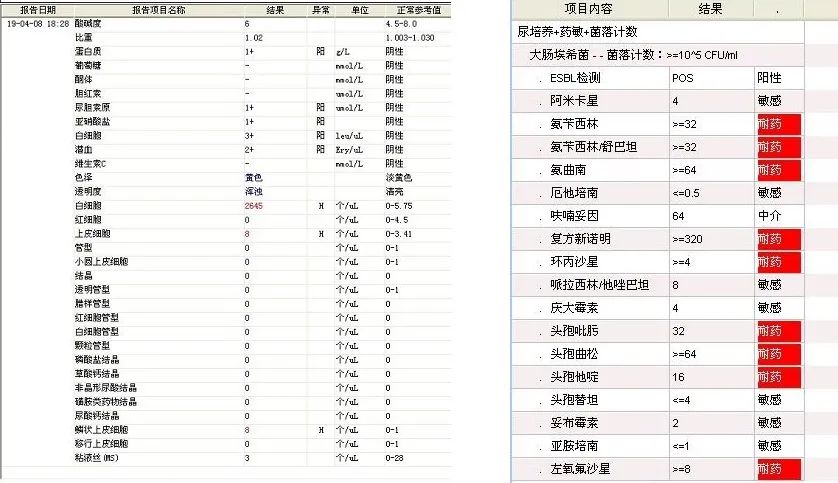
Task: Click the >=320 value for 复方新诺明
Action: click(687, 239)
